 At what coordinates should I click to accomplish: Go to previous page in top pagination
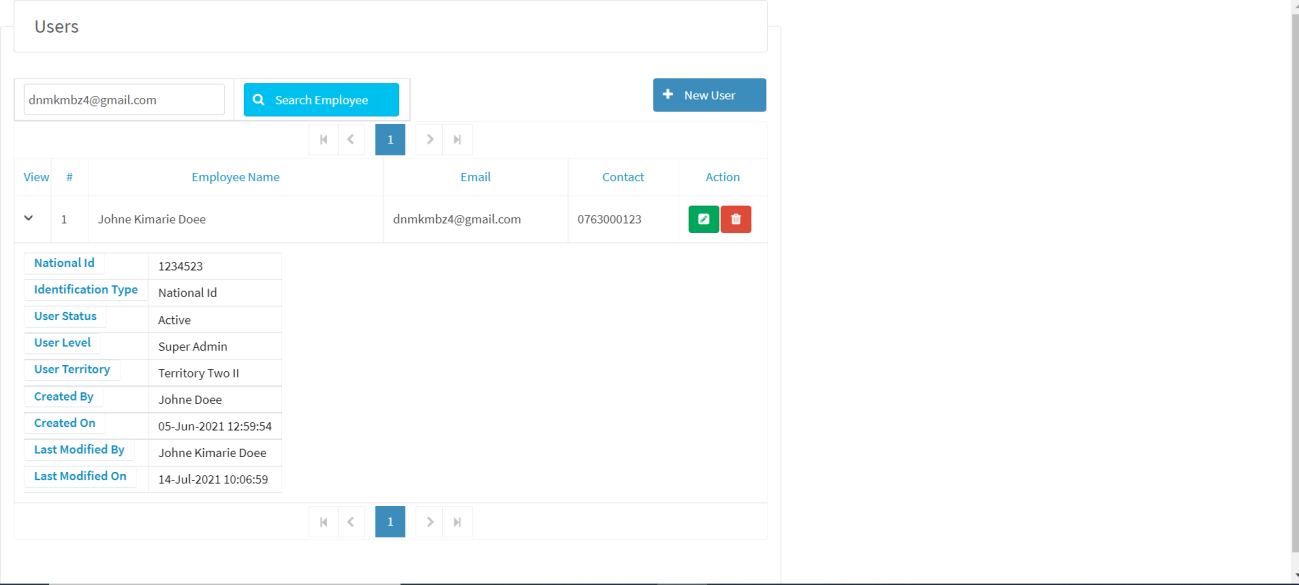point(351,140)
